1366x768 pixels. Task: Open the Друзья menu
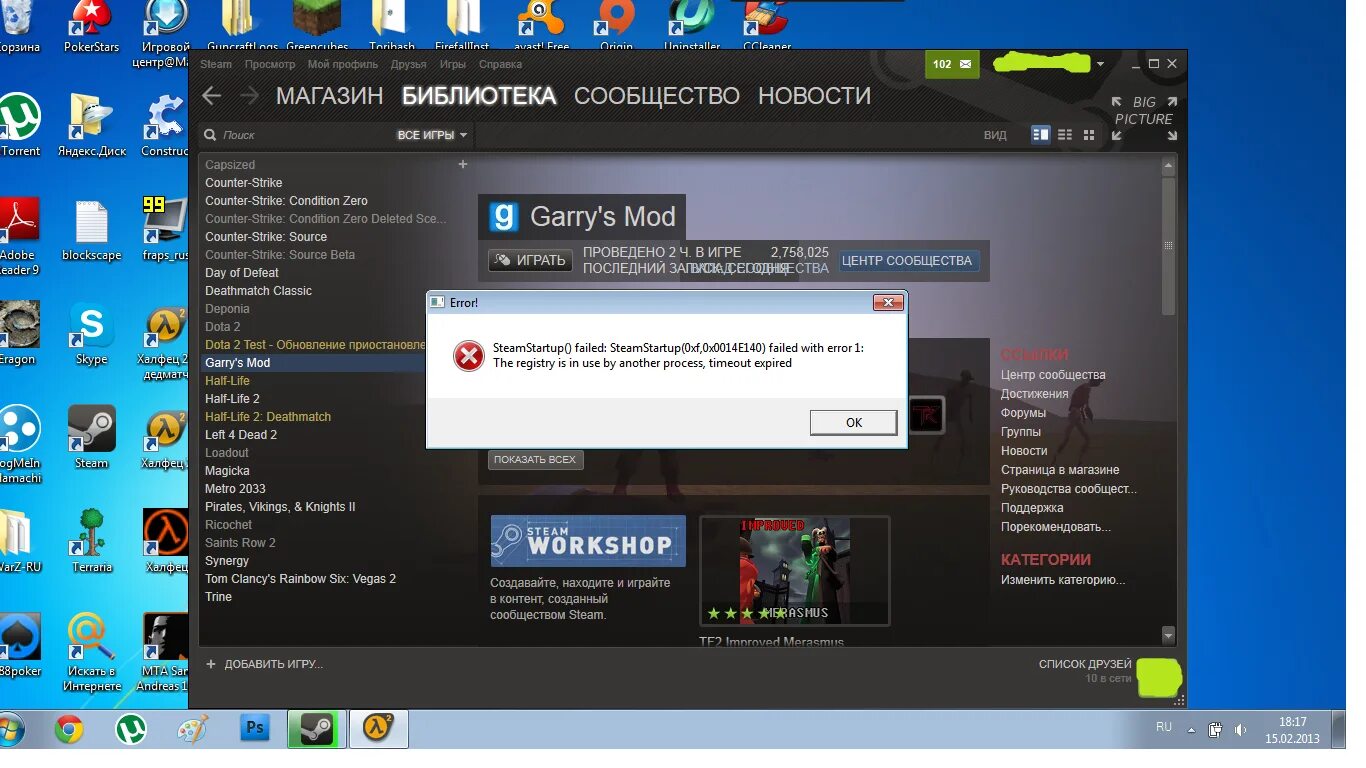click(409, 64)
